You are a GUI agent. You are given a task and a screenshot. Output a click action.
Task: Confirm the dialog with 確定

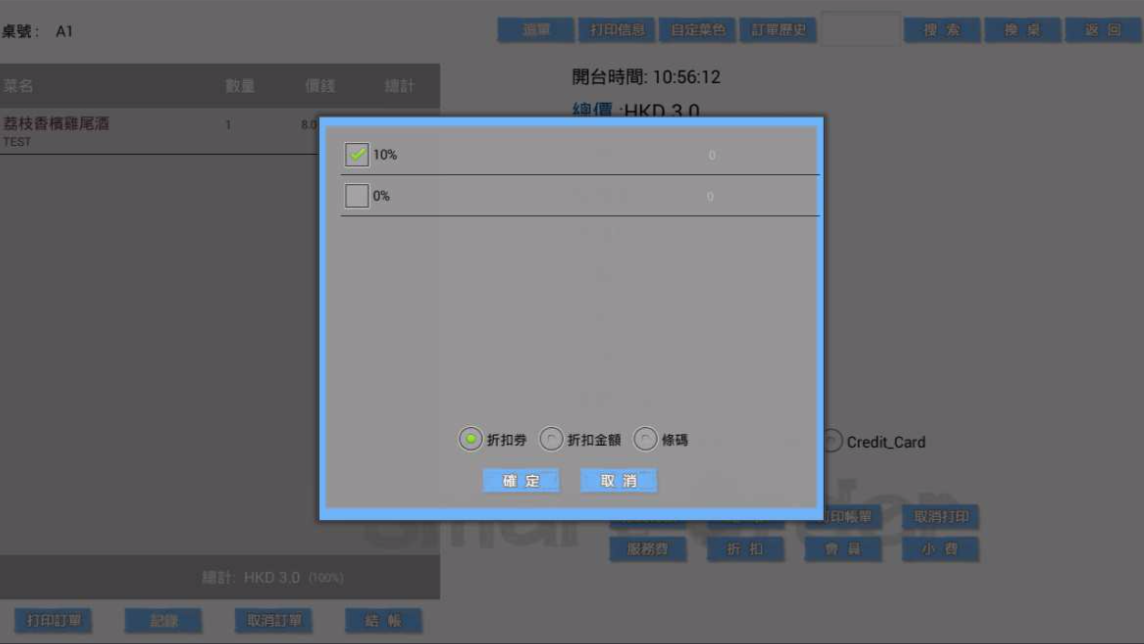pyautogui.click(x=521, y=480)
